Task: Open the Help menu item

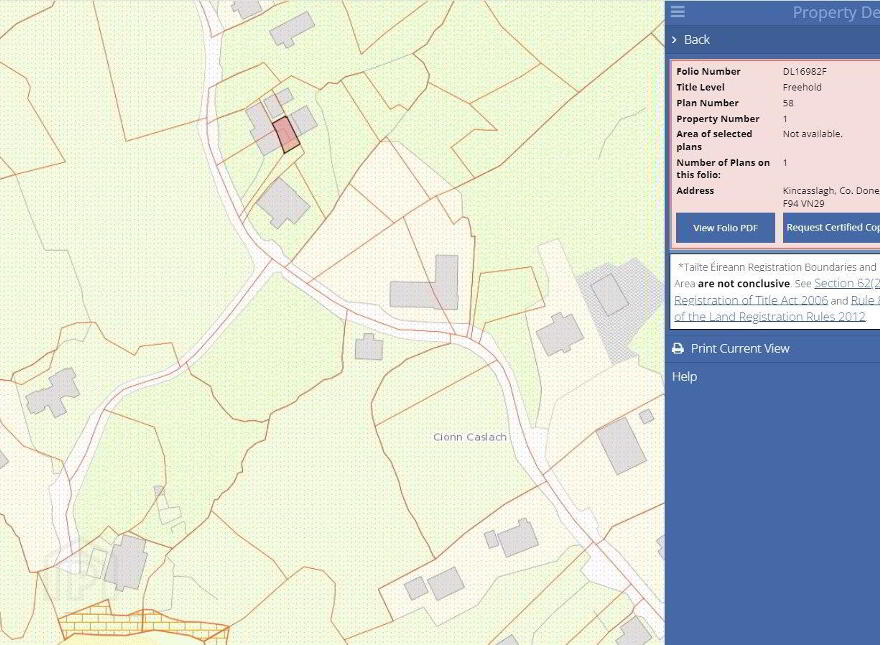Action: click(684, 377)
